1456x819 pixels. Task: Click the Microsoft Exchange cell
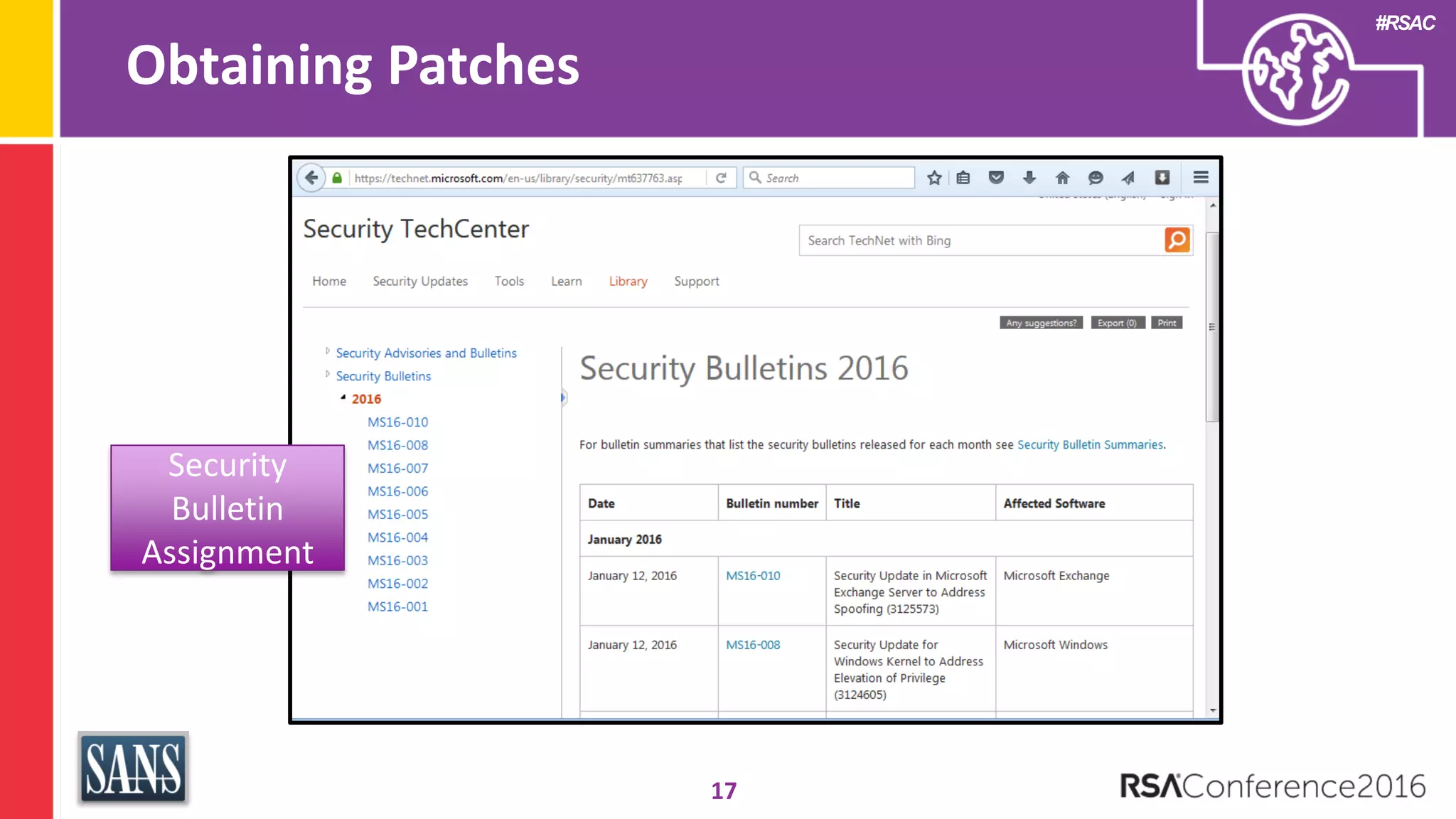coord(1094,591)
